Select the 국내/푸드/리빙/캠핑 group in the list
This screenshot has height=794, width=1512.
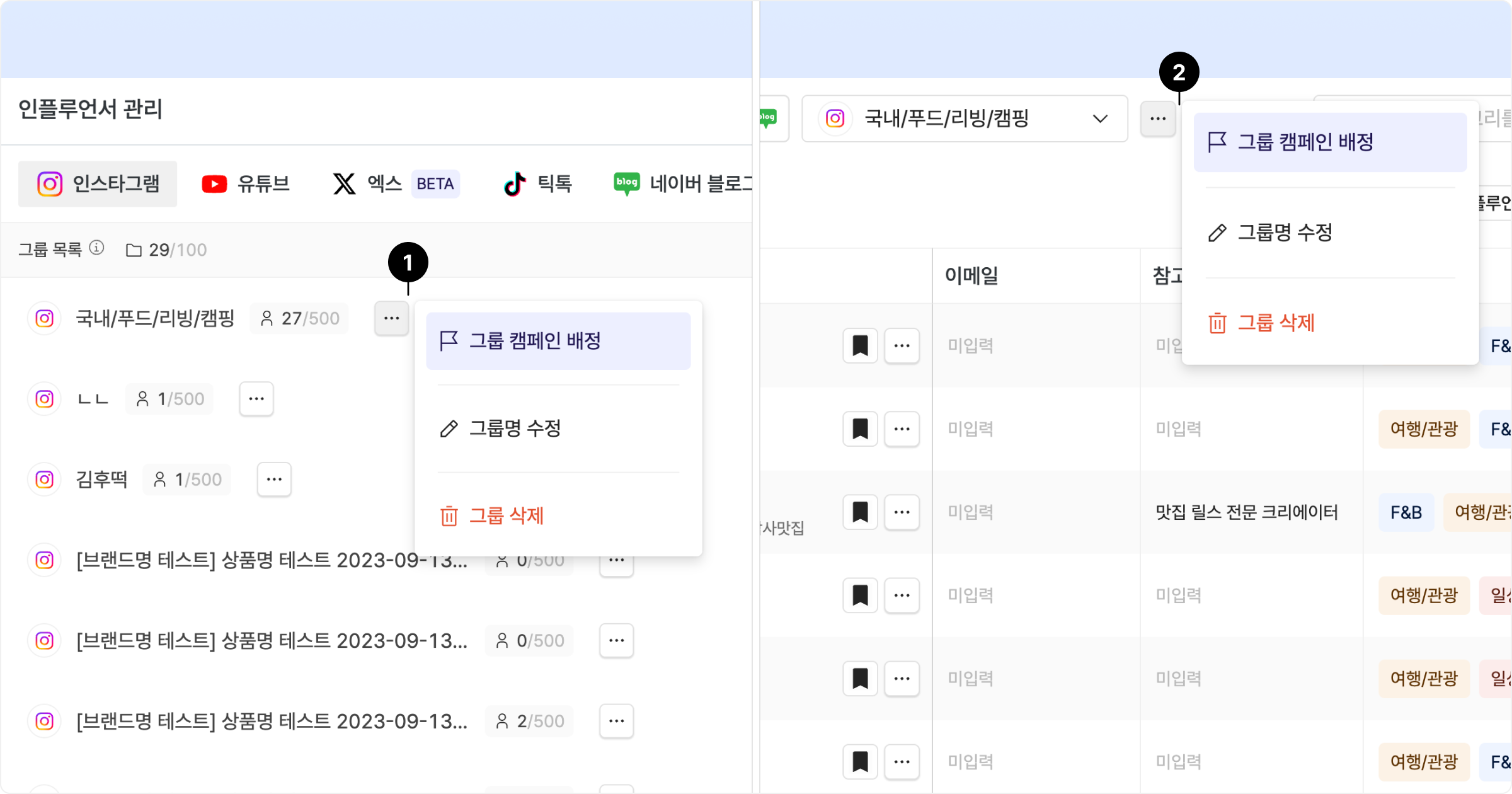click(155, 318)
